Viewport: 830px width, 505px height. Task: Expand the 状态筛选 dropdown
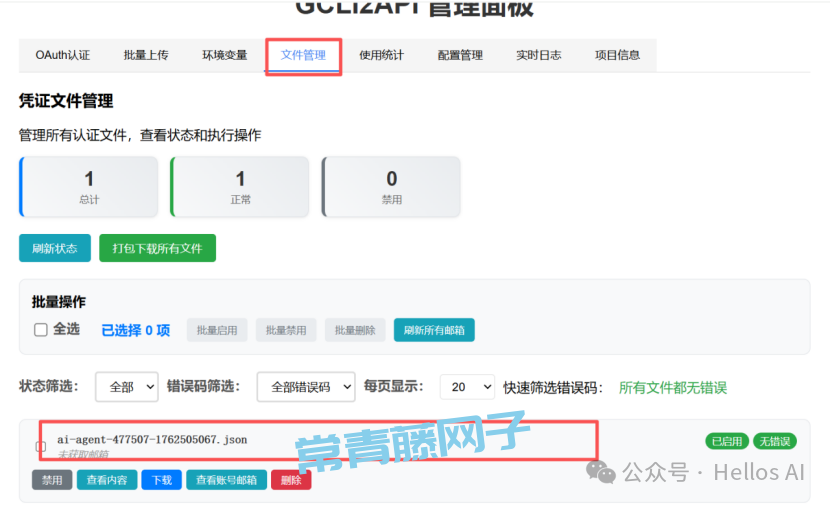click(x=126, y=387)
